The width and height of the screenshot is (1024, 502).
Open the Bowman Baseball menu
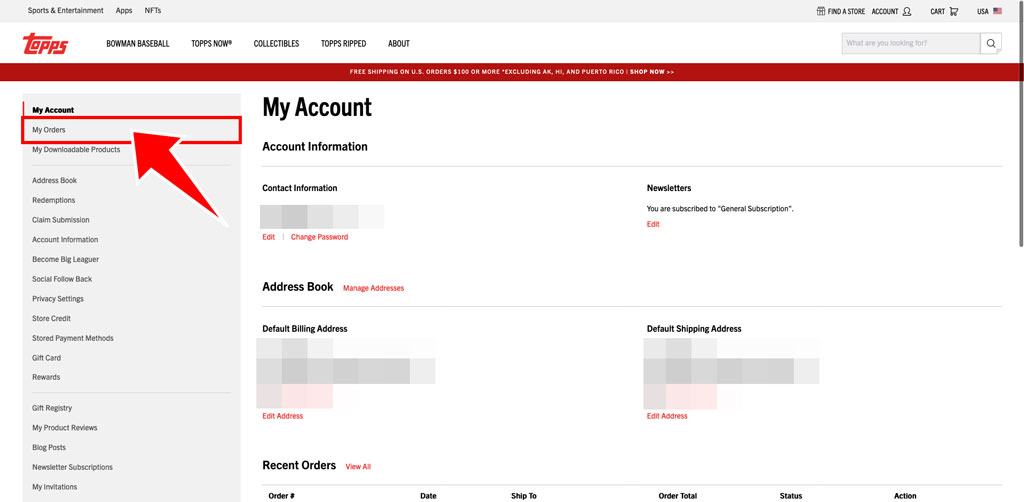[x=138, y=44]
